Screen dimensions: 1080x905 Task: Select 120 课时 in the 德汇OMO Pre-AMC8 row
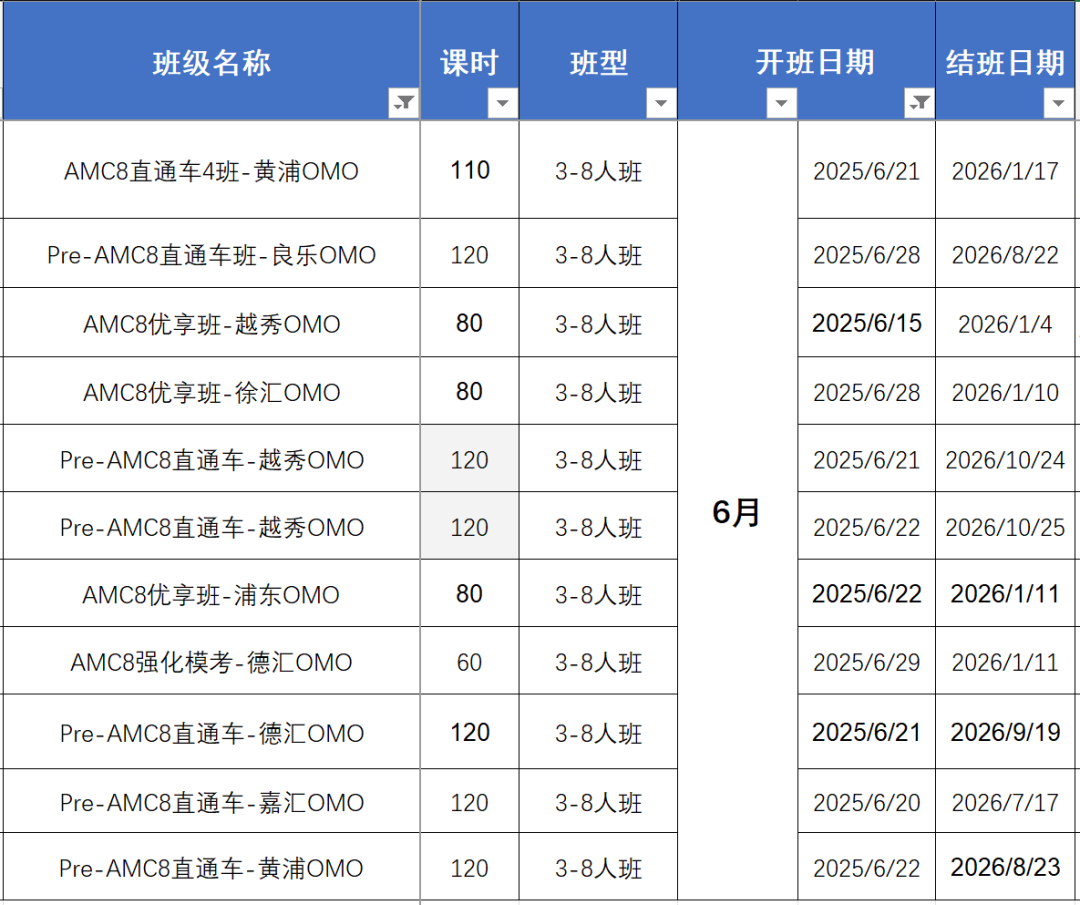470,732
